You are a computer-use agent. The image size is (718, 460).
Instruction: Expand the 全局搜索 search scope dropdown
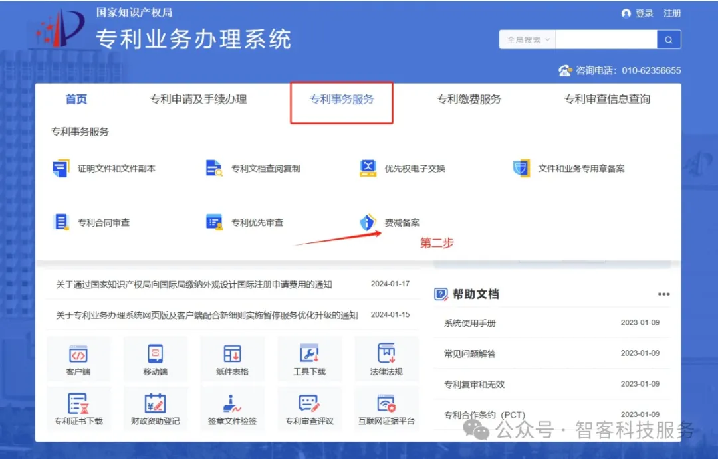[526, 39]
